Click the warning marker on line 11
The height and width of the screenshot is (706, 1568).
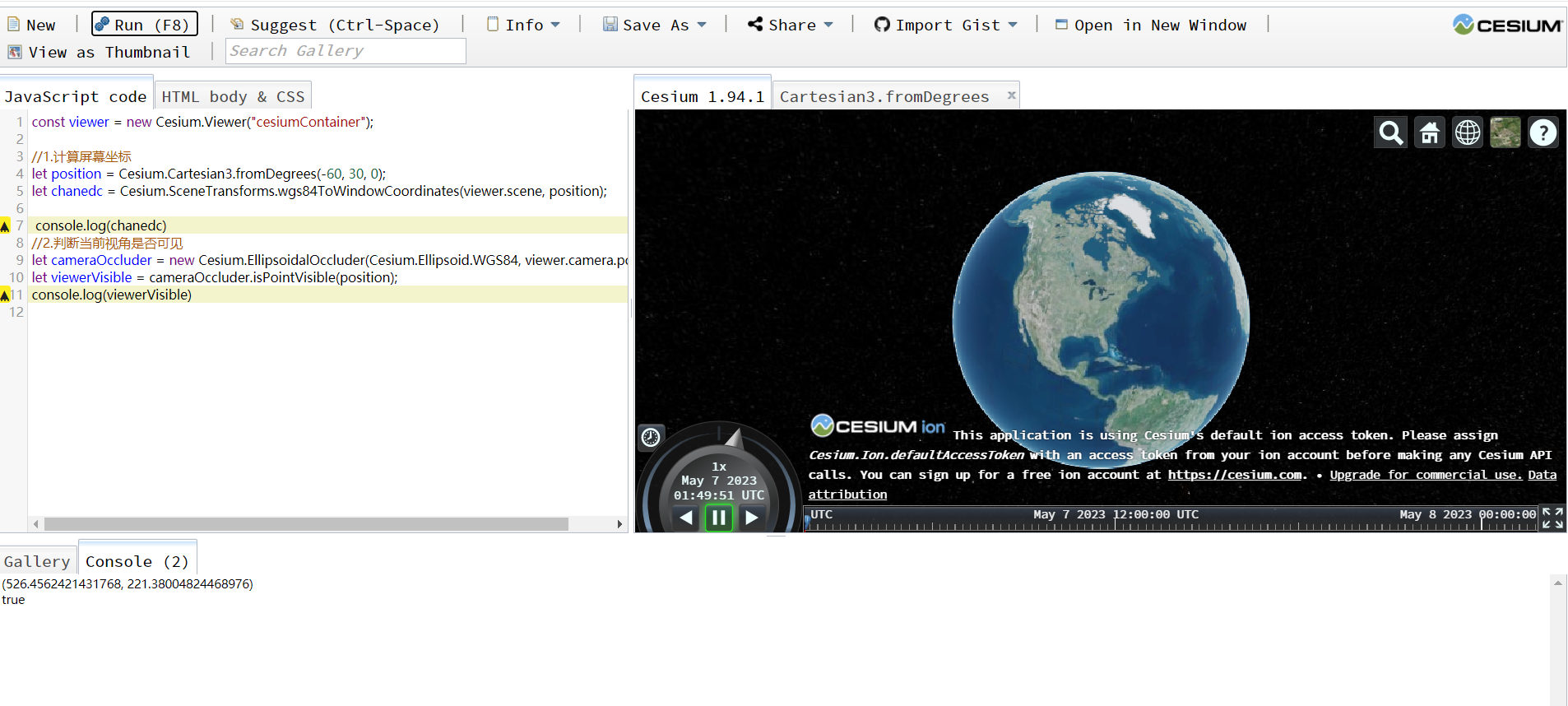[x=5, y=295]
